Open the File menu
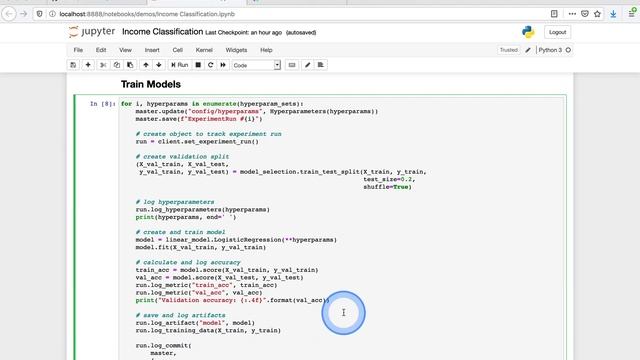The image size is (640, 360). 78,50
